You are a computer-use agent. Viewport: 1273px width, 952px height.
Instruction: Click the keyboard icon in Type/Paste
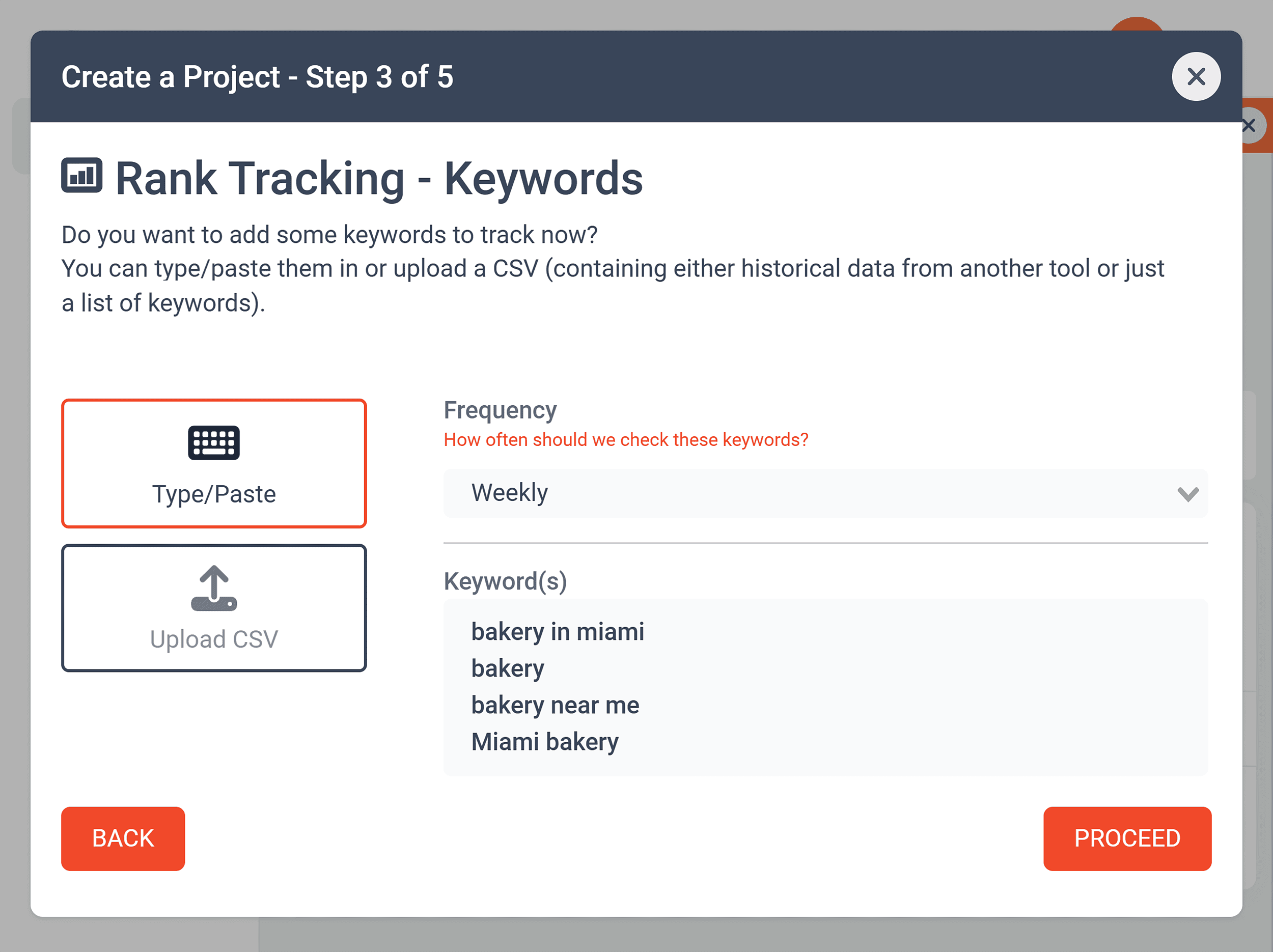click(x=213, y=442)
